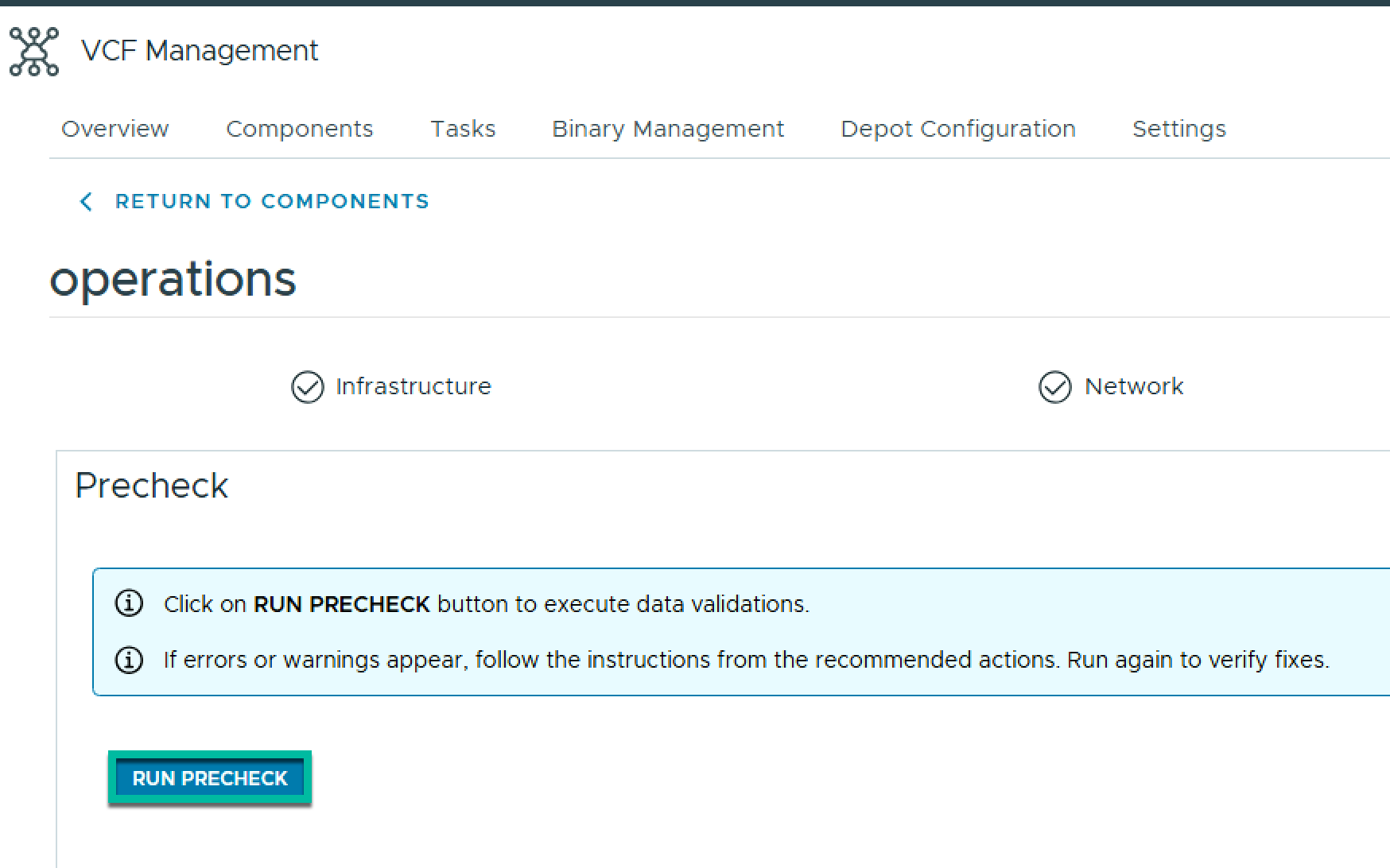Click info icon beside Run Precheck instruction

click(x=130, y=604)
